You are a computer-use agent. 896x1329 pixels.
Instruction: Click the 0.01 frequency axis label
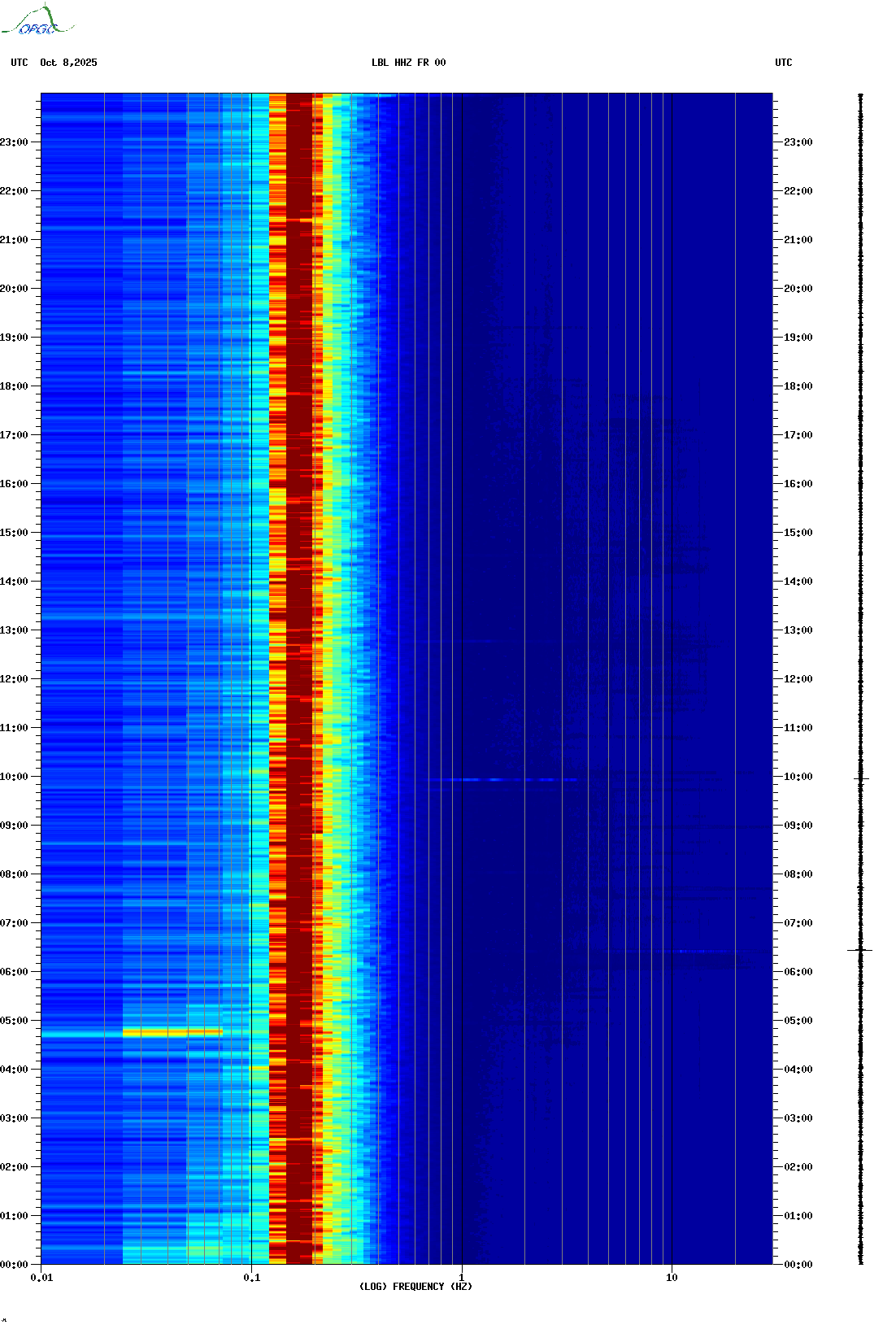(41, 1278)
